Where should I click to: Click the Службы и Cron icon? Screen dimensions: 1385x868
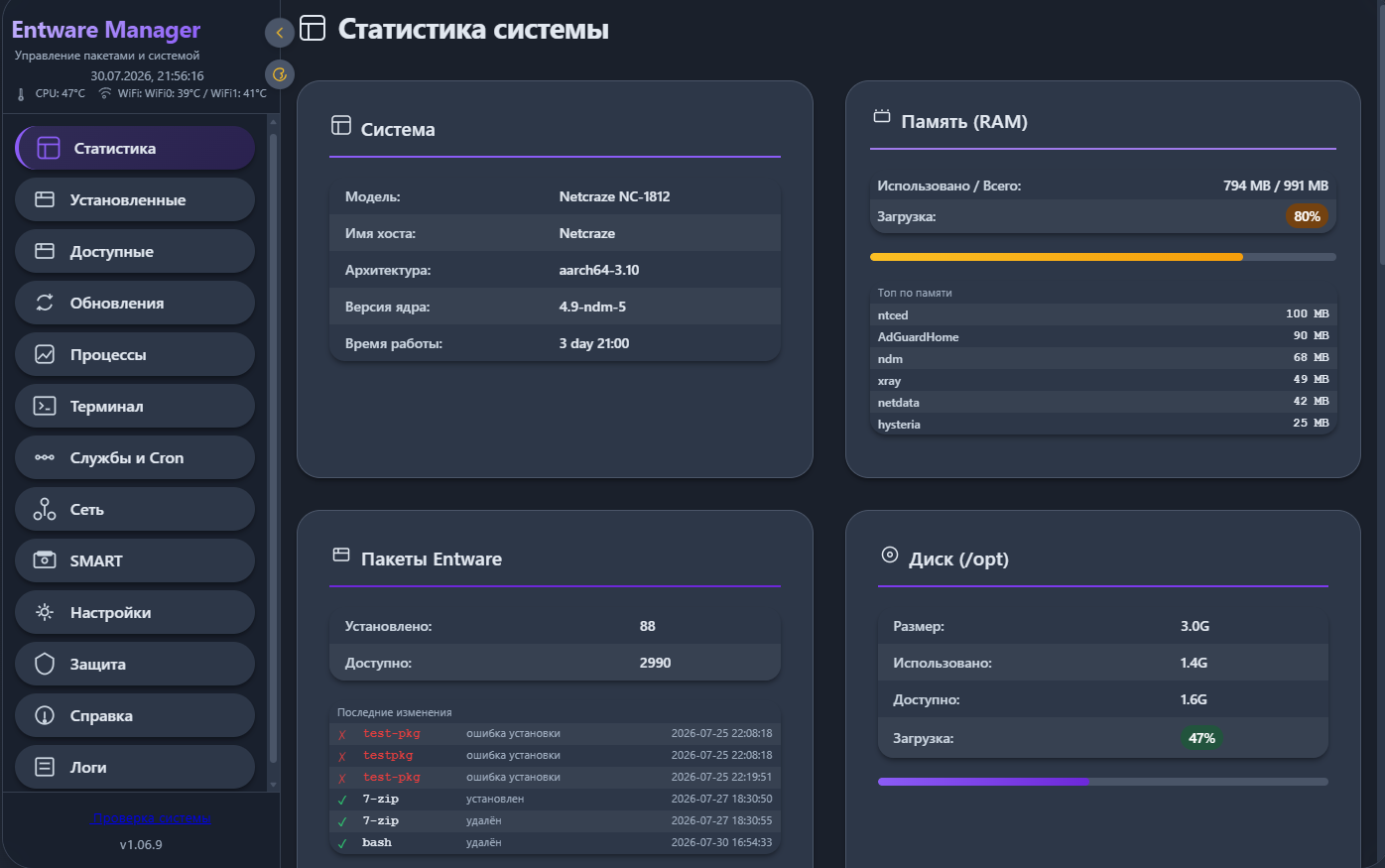pyautogui.click(x=45, y=457)
